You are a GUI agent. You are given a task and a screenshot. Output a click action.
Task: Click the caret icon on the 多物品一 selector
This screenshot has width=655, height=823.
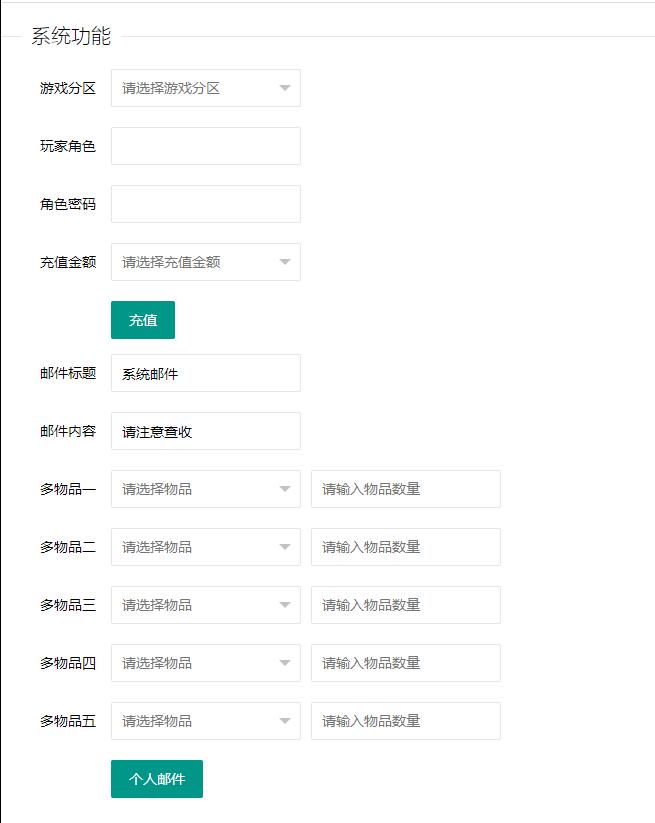283,489
